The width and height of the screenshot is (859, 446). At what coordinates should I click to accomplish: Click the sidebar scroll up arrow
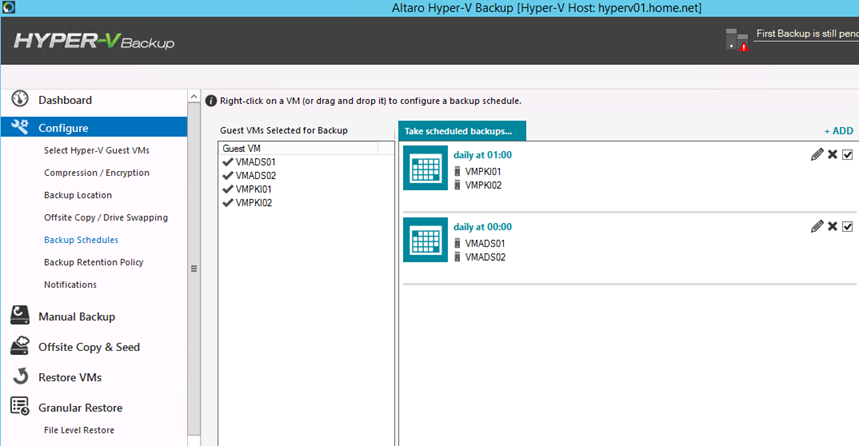click(x=194, y=96)
